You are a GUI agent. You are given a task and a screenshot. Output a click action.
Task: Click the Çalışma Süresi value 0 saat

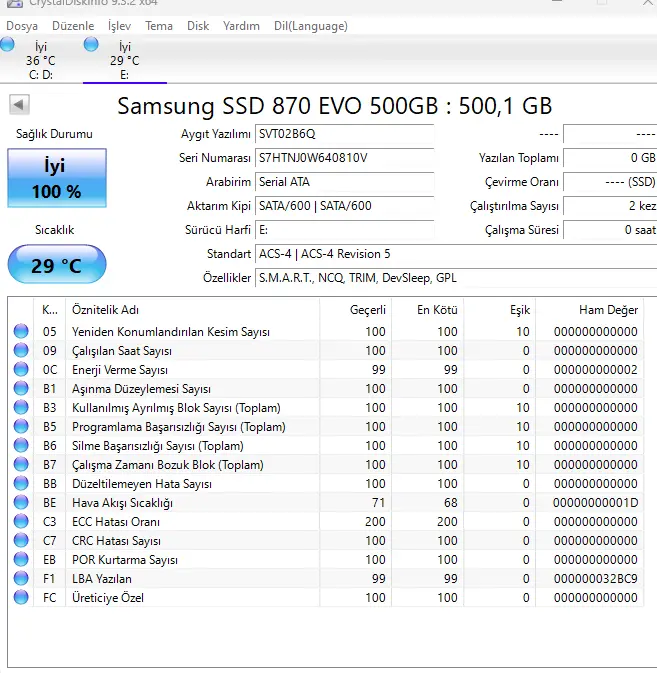[610, 230]
